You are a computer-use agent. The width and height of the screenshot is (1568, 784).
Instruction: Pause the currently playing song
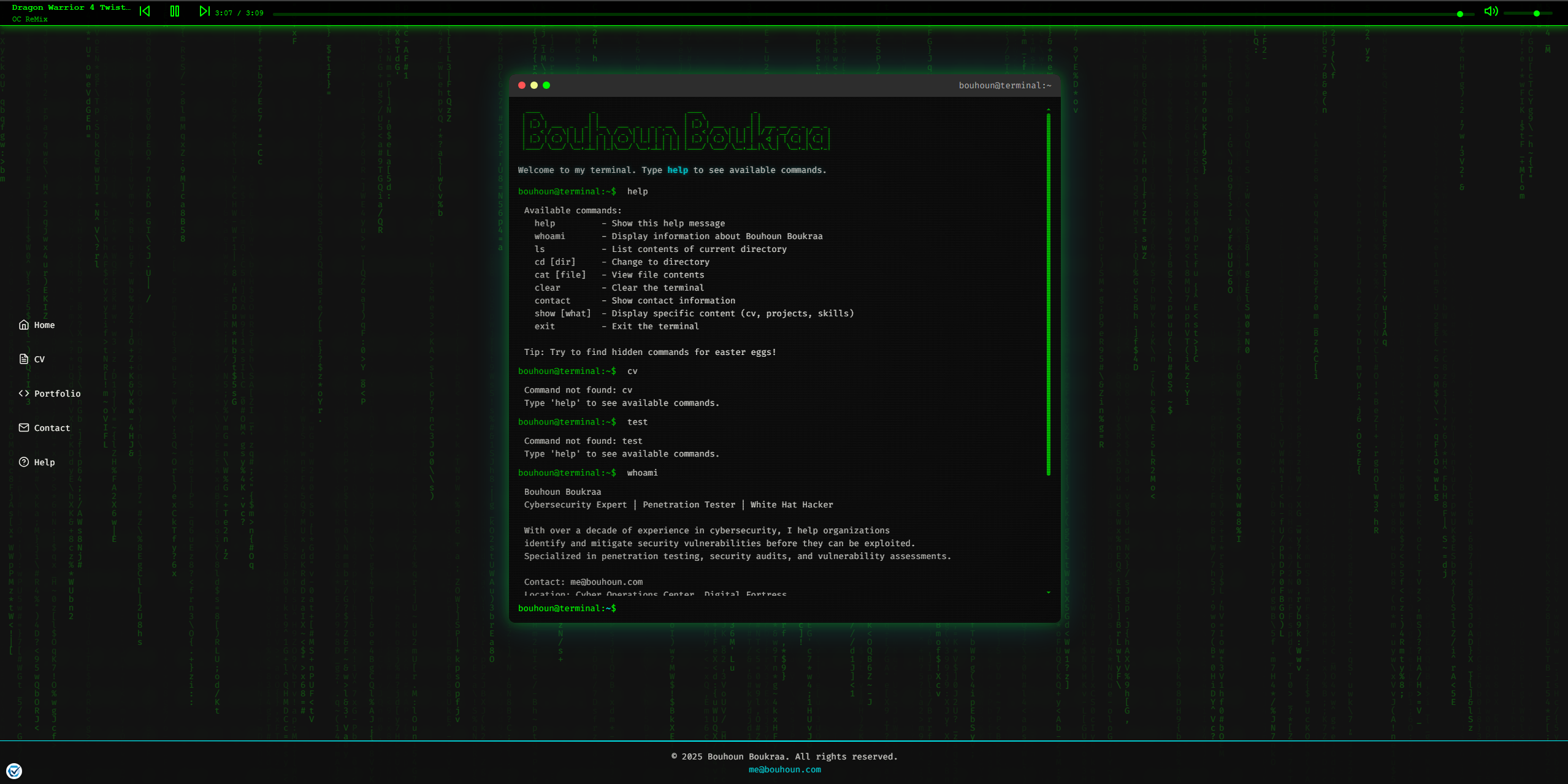[x=175, y=11]
